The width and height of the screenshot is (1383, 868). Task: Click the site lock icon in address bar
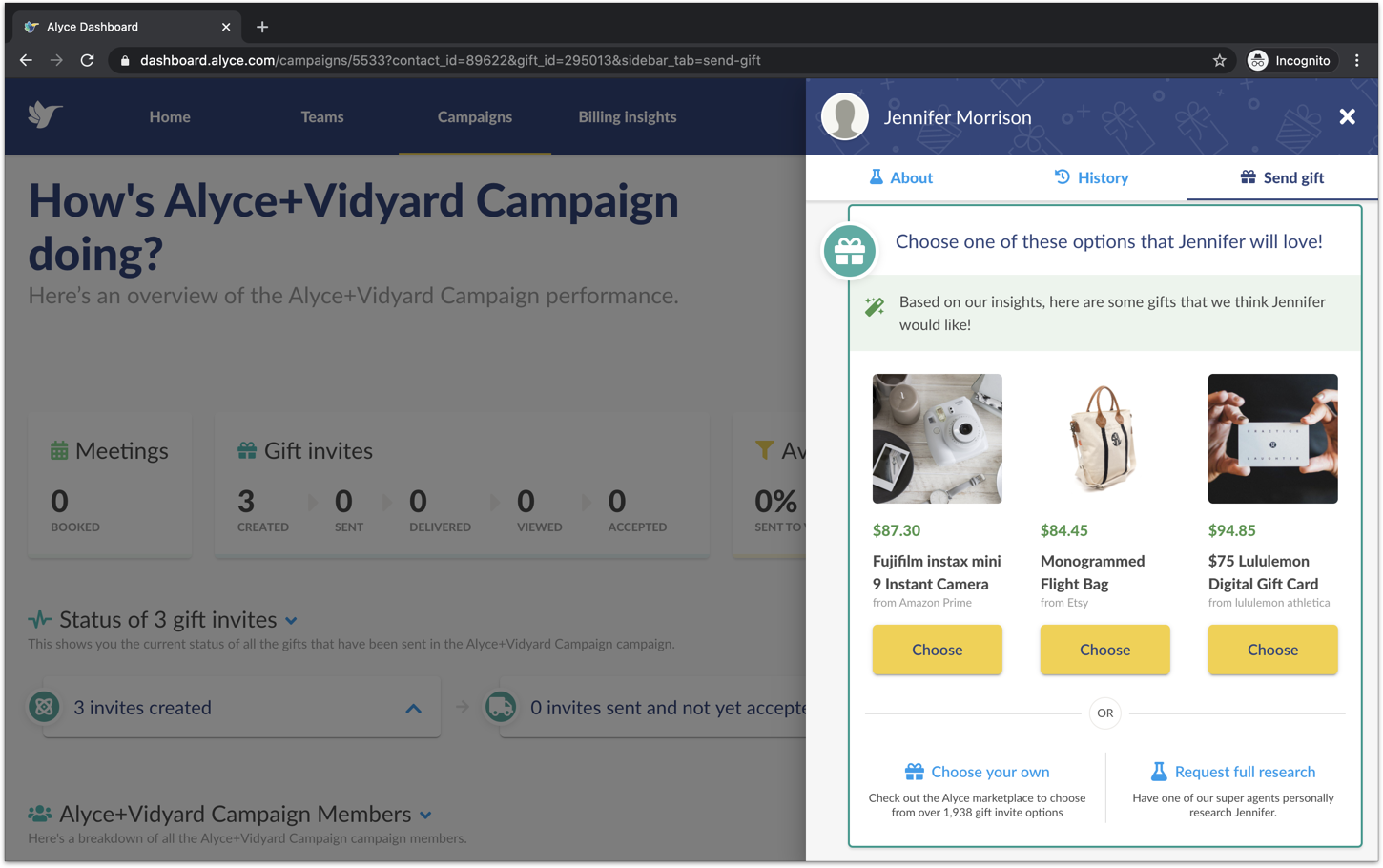click(x=124, y=60)
